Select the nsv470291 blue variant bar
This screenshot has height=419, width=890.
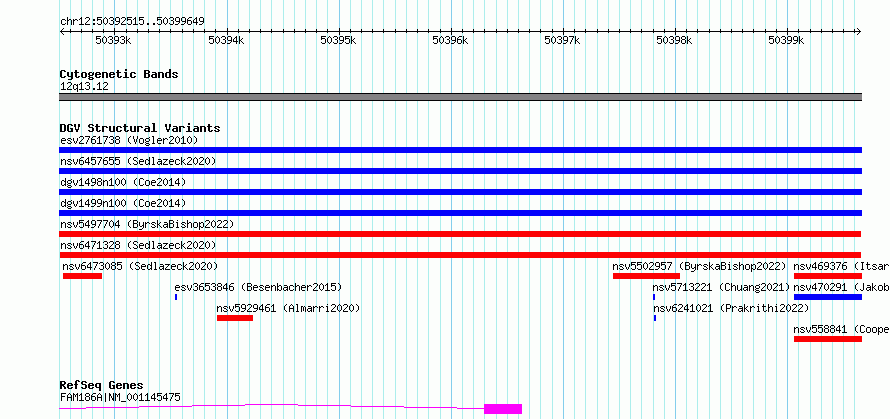pos(828,297)
